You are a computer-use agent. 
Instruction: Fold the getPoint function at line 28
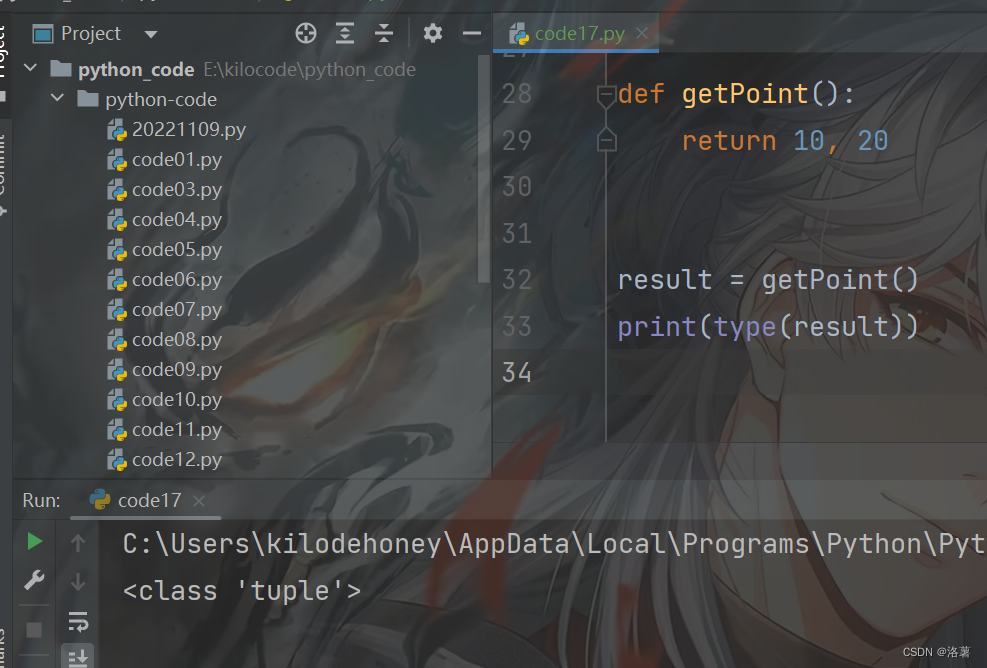point(606,96)
